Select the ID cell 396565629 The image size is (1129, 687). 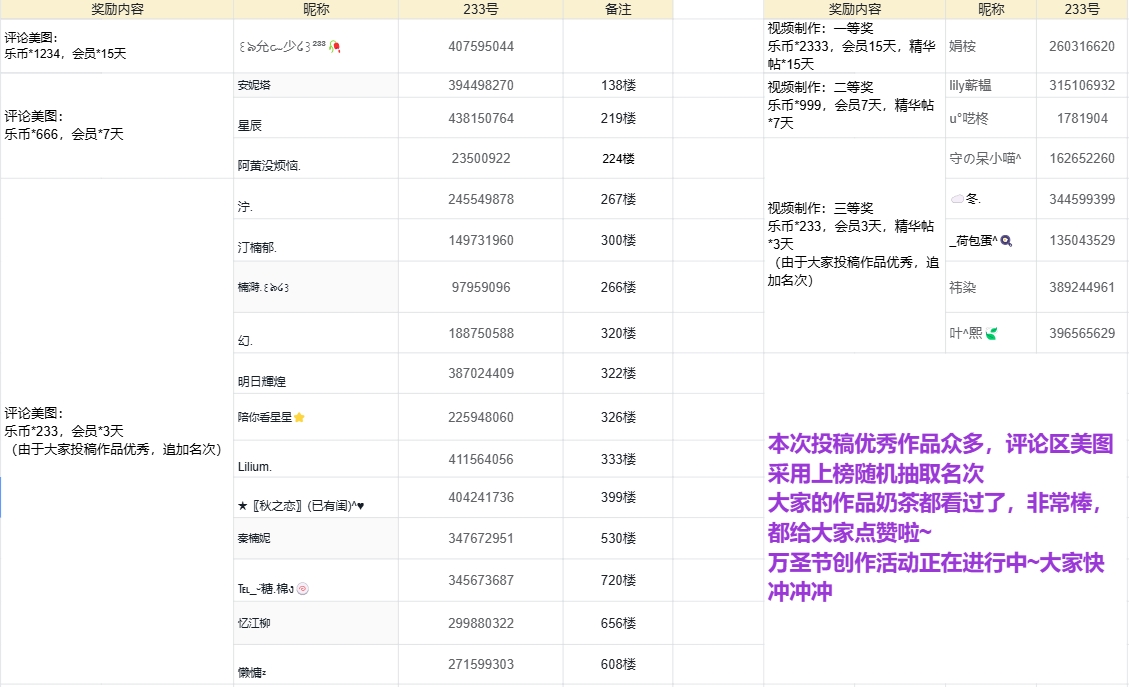tap(1081, 333)
